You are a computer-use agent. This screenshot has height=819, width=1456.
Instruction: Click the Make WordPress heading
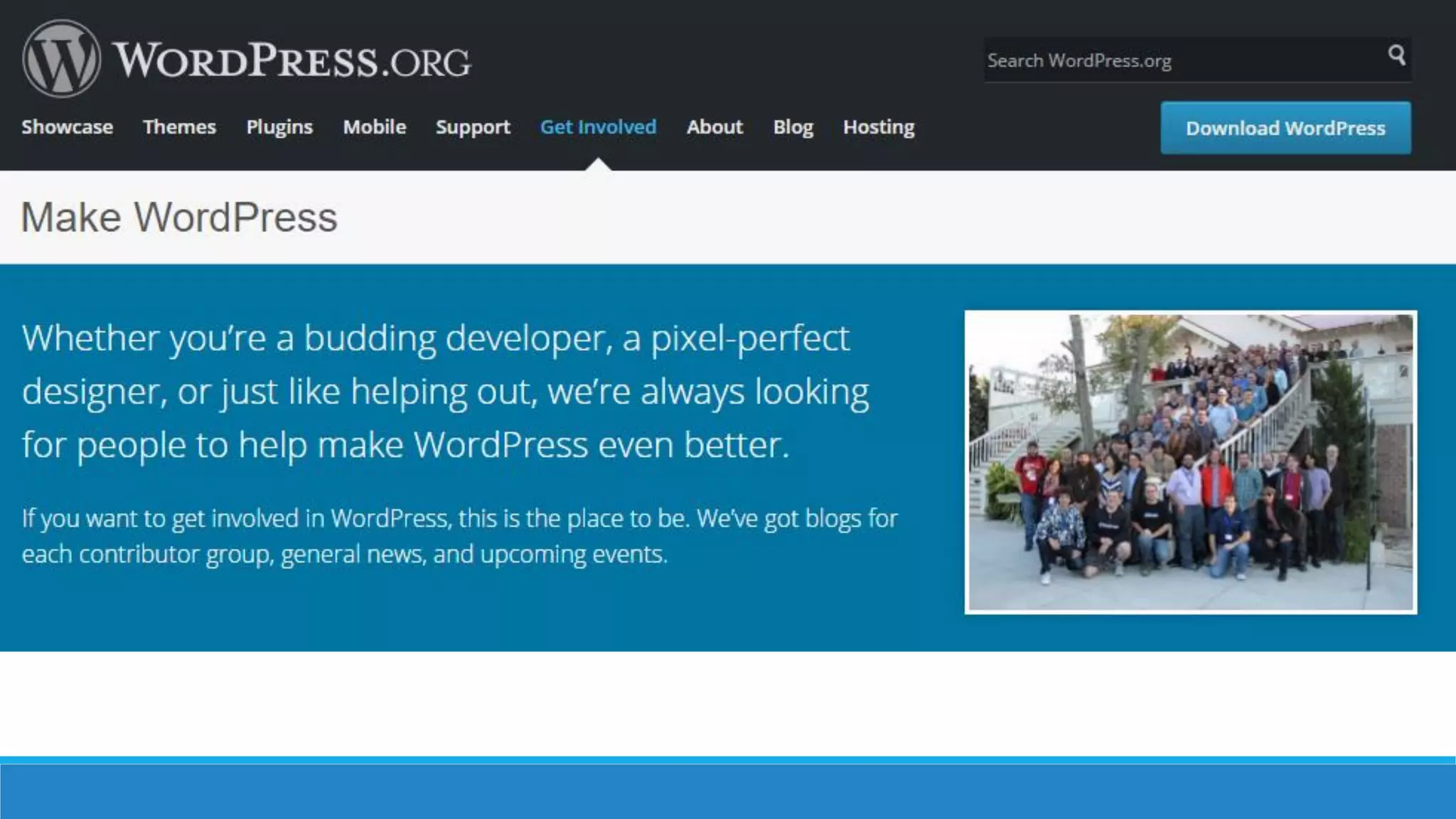point(179,217)
